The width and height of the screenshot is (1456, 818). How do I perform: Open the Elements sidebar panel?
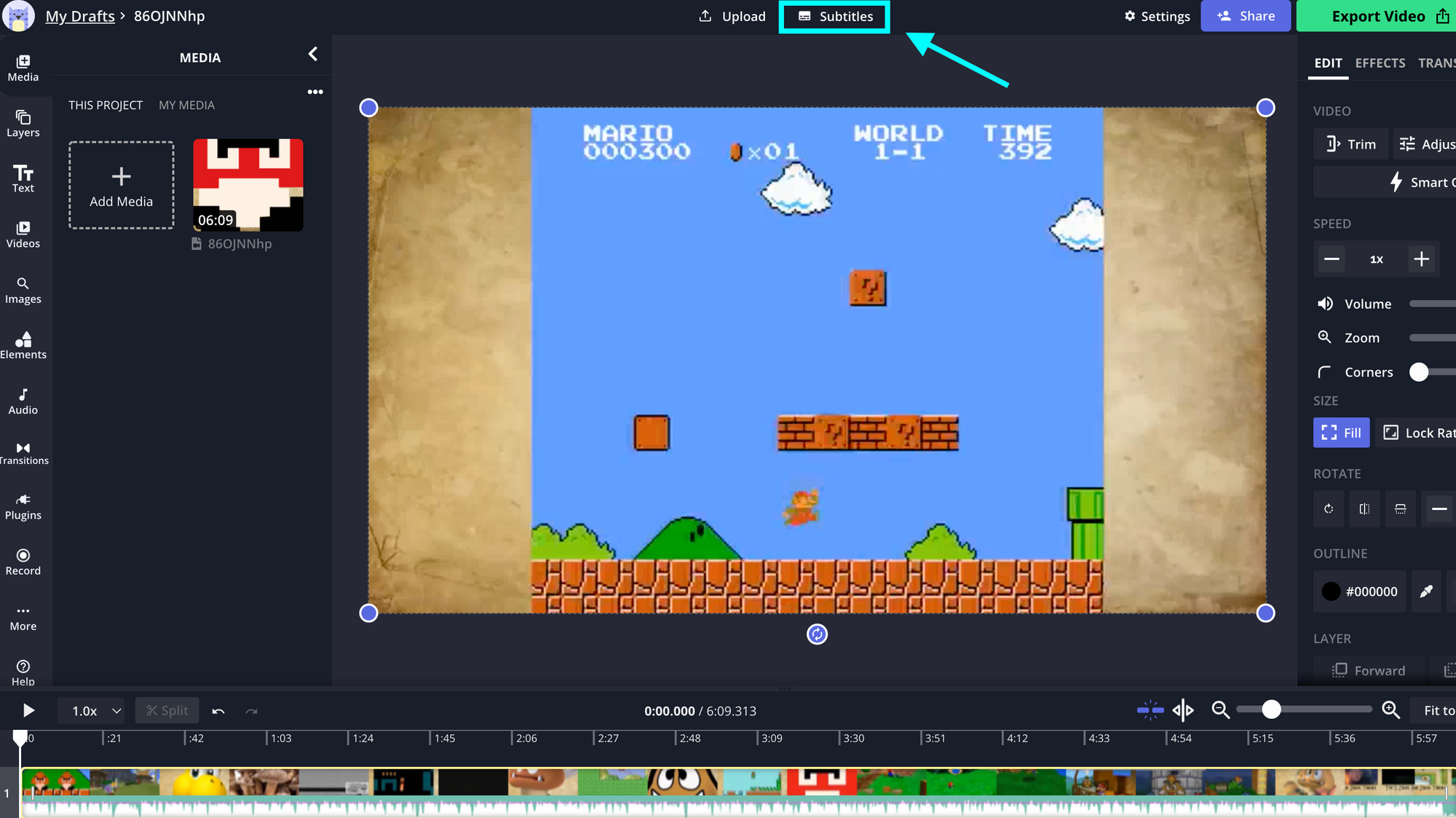click(23, 345)
